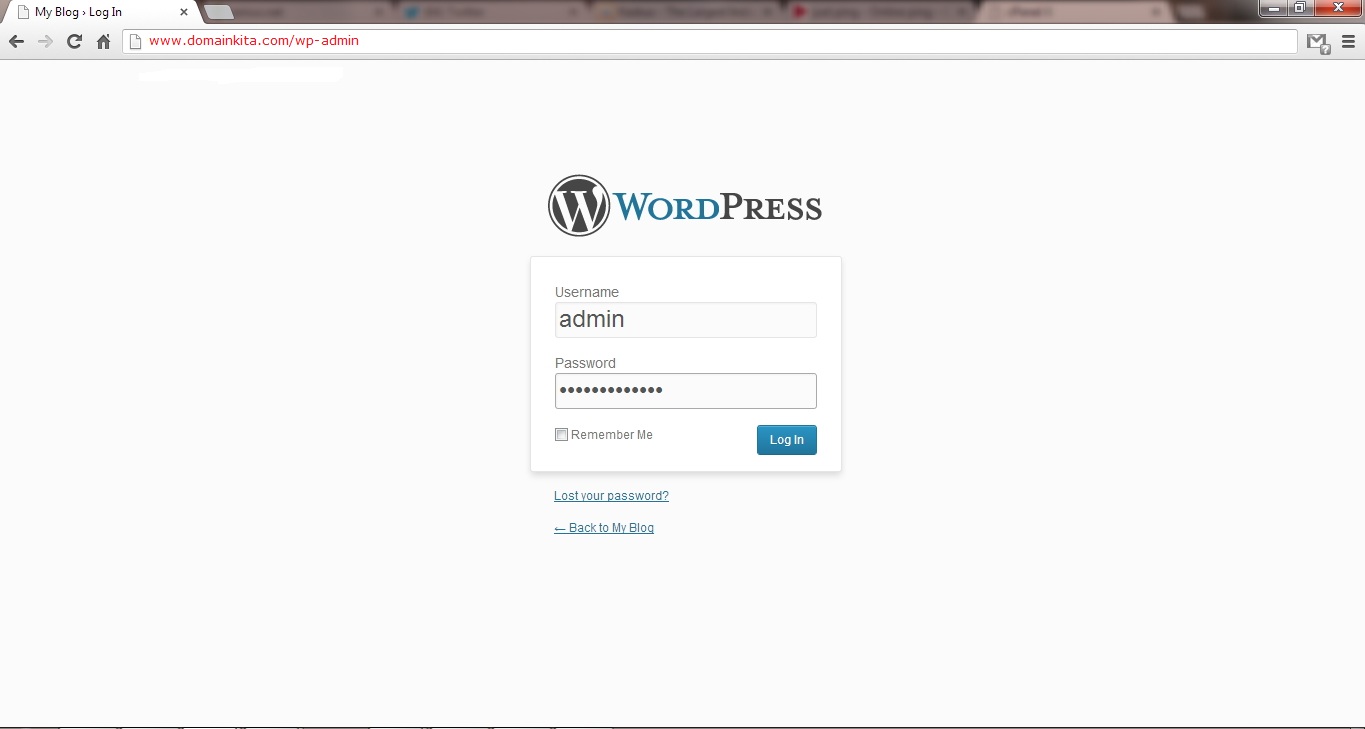Image resolution: width=1365 pixels, height=729 pixels.
Task: Open a new tab with the new-tab button
Action: tap(218, 12)
